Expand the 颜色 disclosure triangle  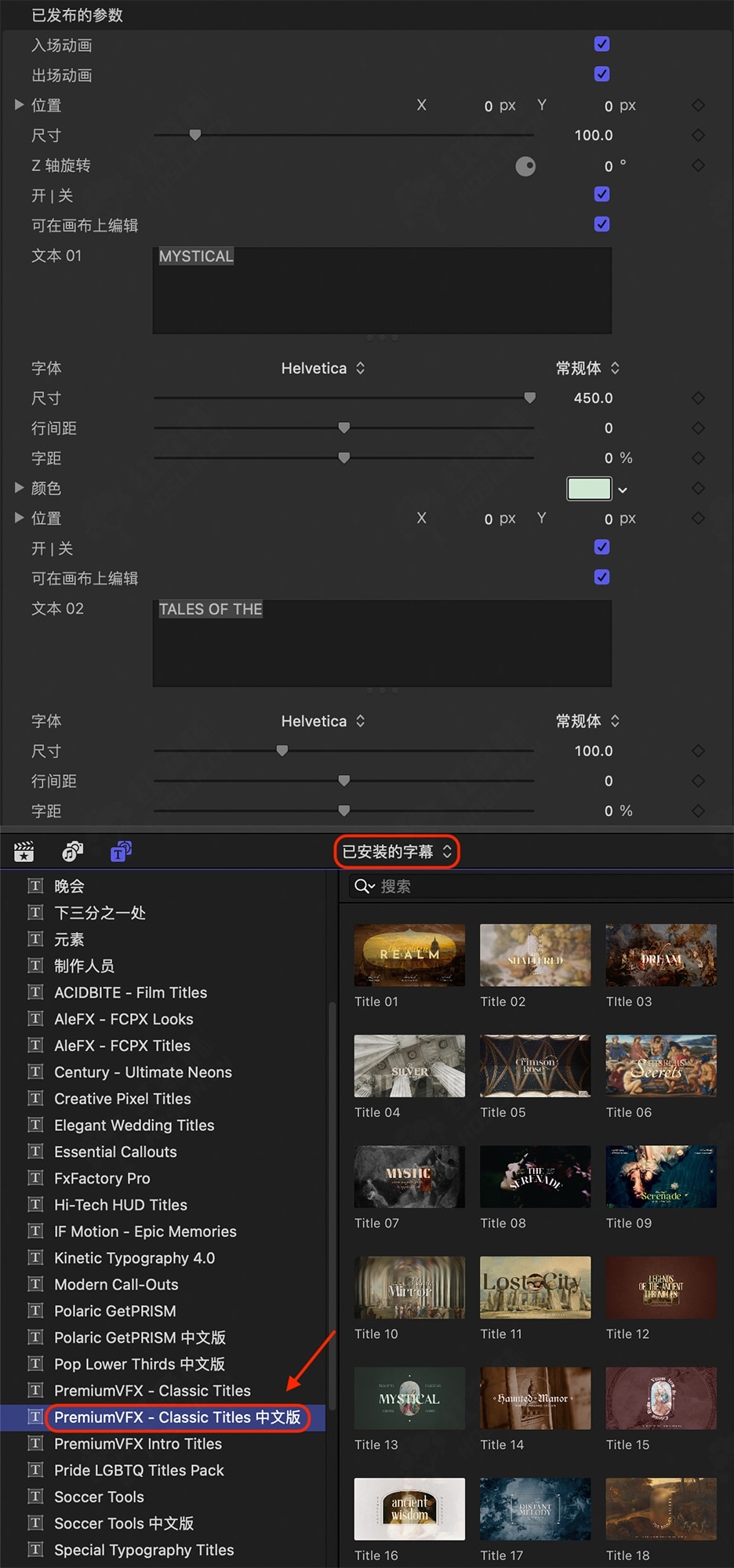tap(19, 488)
